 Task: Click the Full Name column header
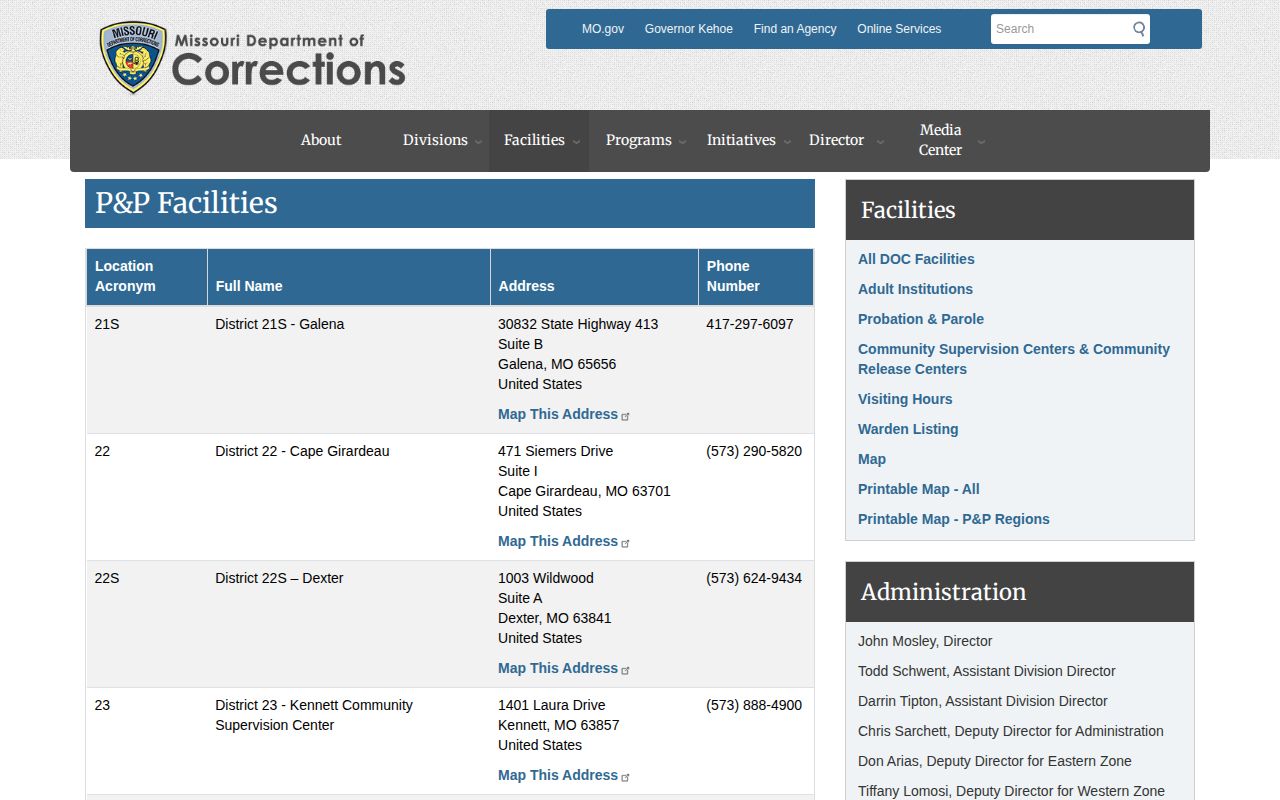(x=349, y=277)
